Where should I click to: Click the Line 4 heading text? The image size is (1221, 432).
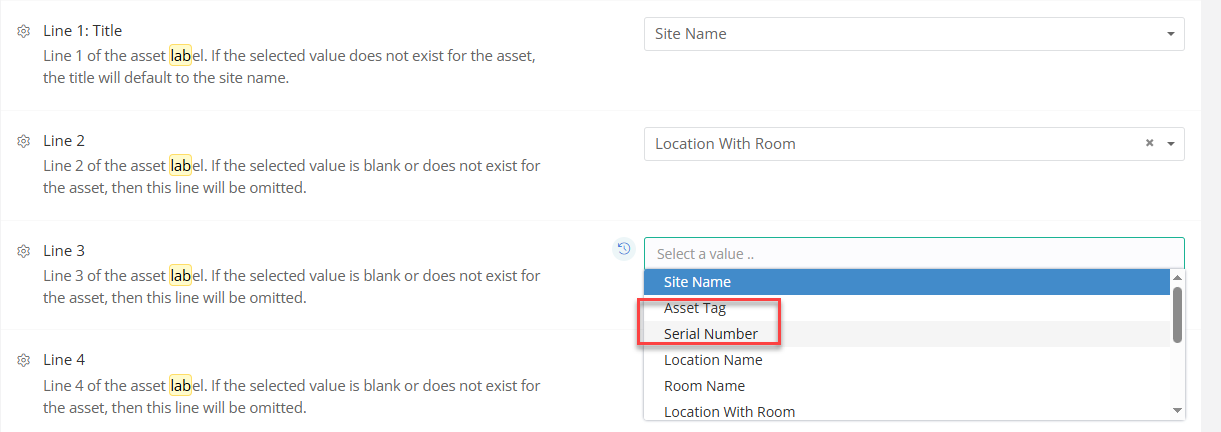click(x=64, y=360)
